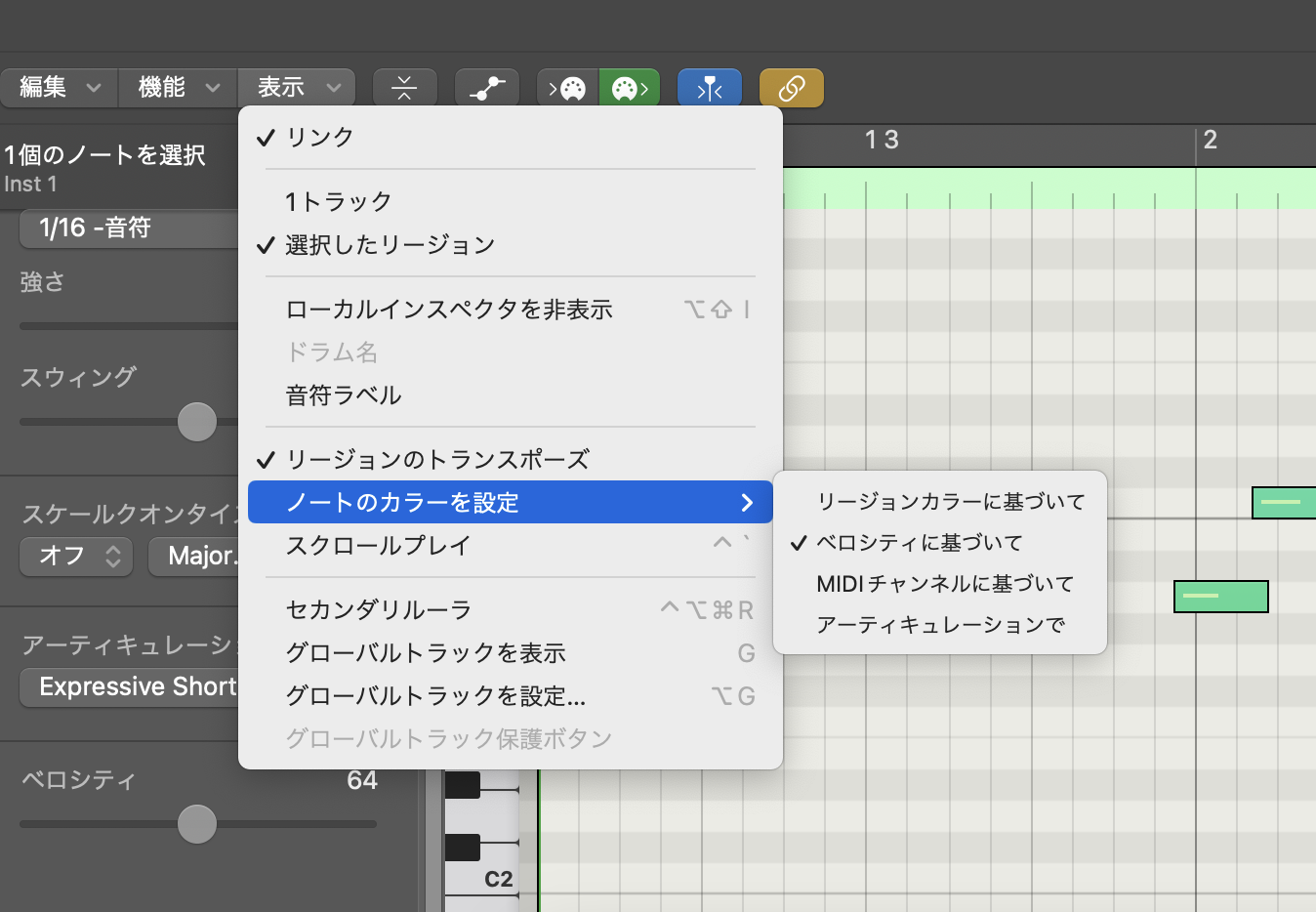Click the blue catch playhead button
Viewport: 1316px width, 912px height.
point(710,88)
